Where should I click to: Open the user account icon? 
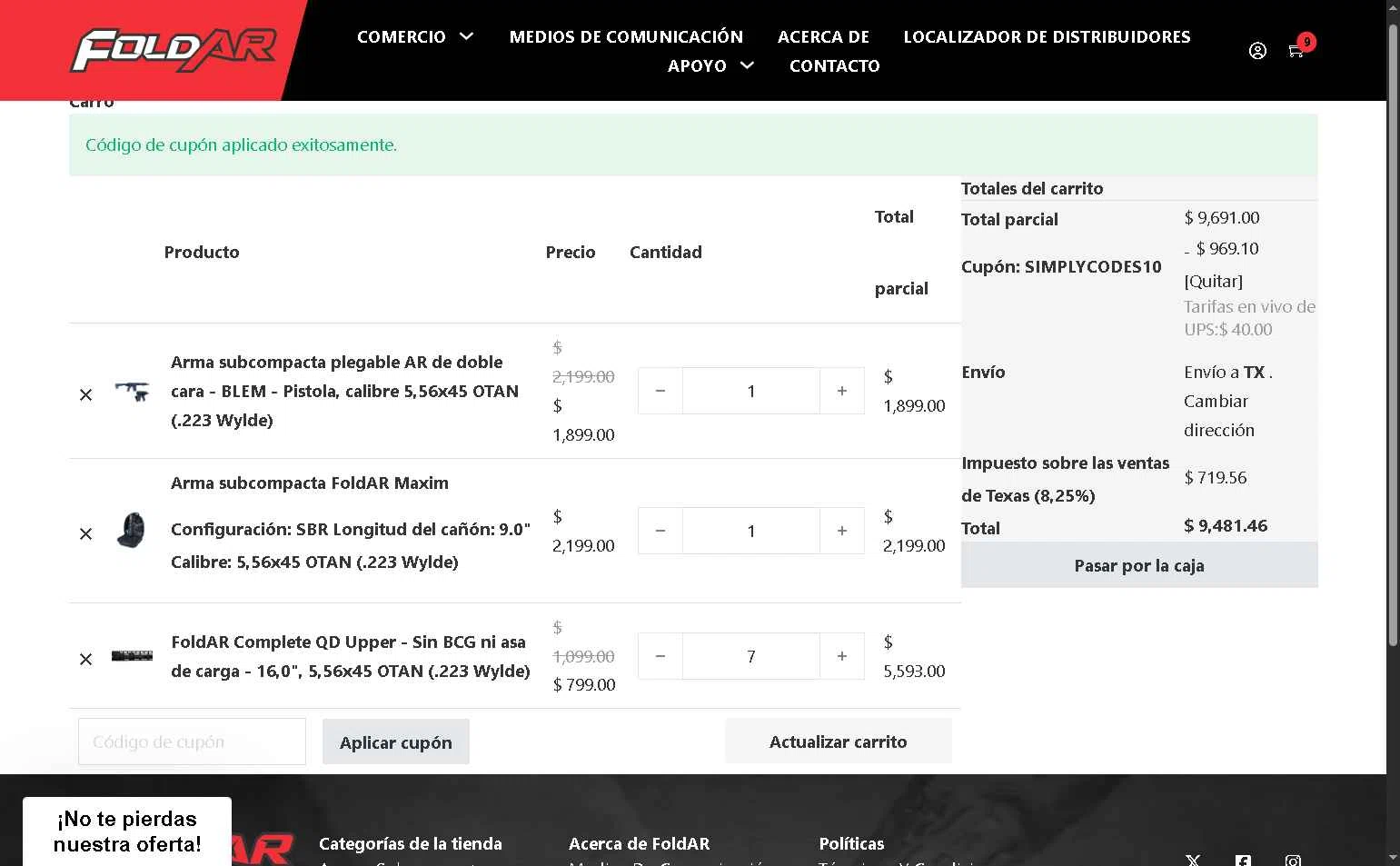tap(1257, 51)
